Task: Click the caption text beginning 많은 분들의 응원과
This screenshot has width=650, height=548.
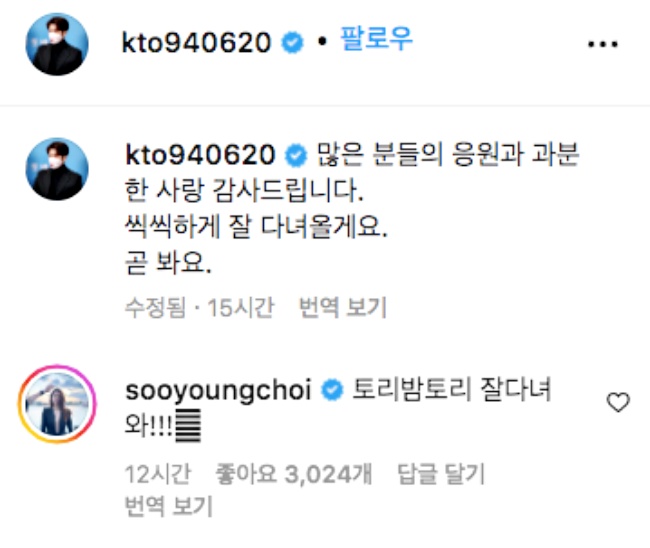Action: pos(352,209)
